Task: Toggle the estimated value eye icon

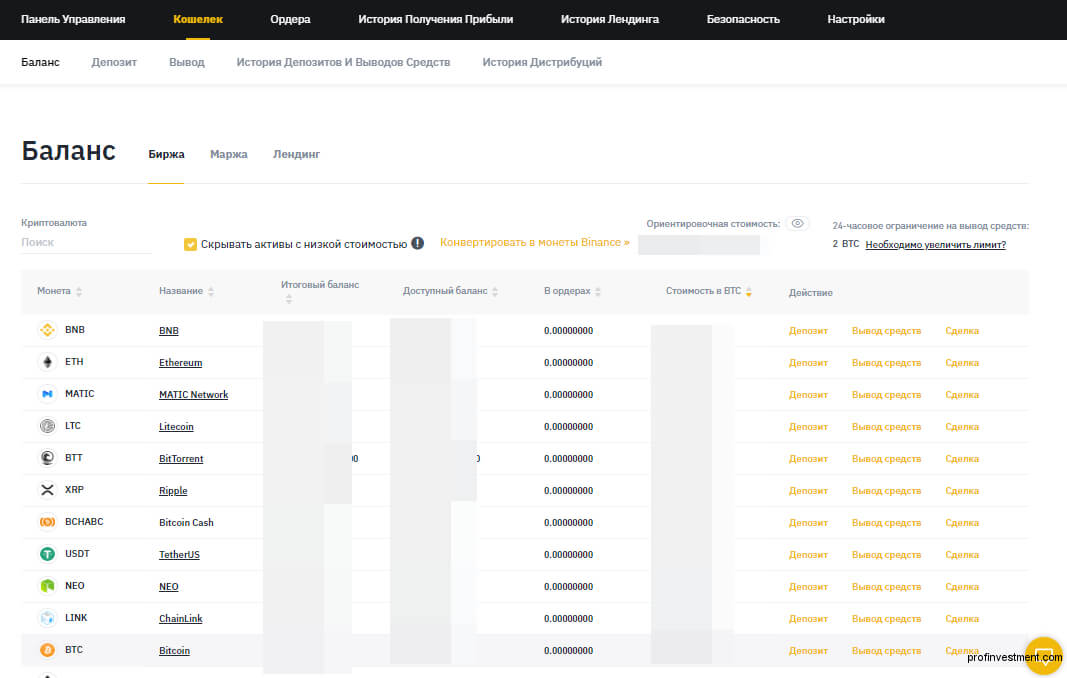Action: click(798, 223)
